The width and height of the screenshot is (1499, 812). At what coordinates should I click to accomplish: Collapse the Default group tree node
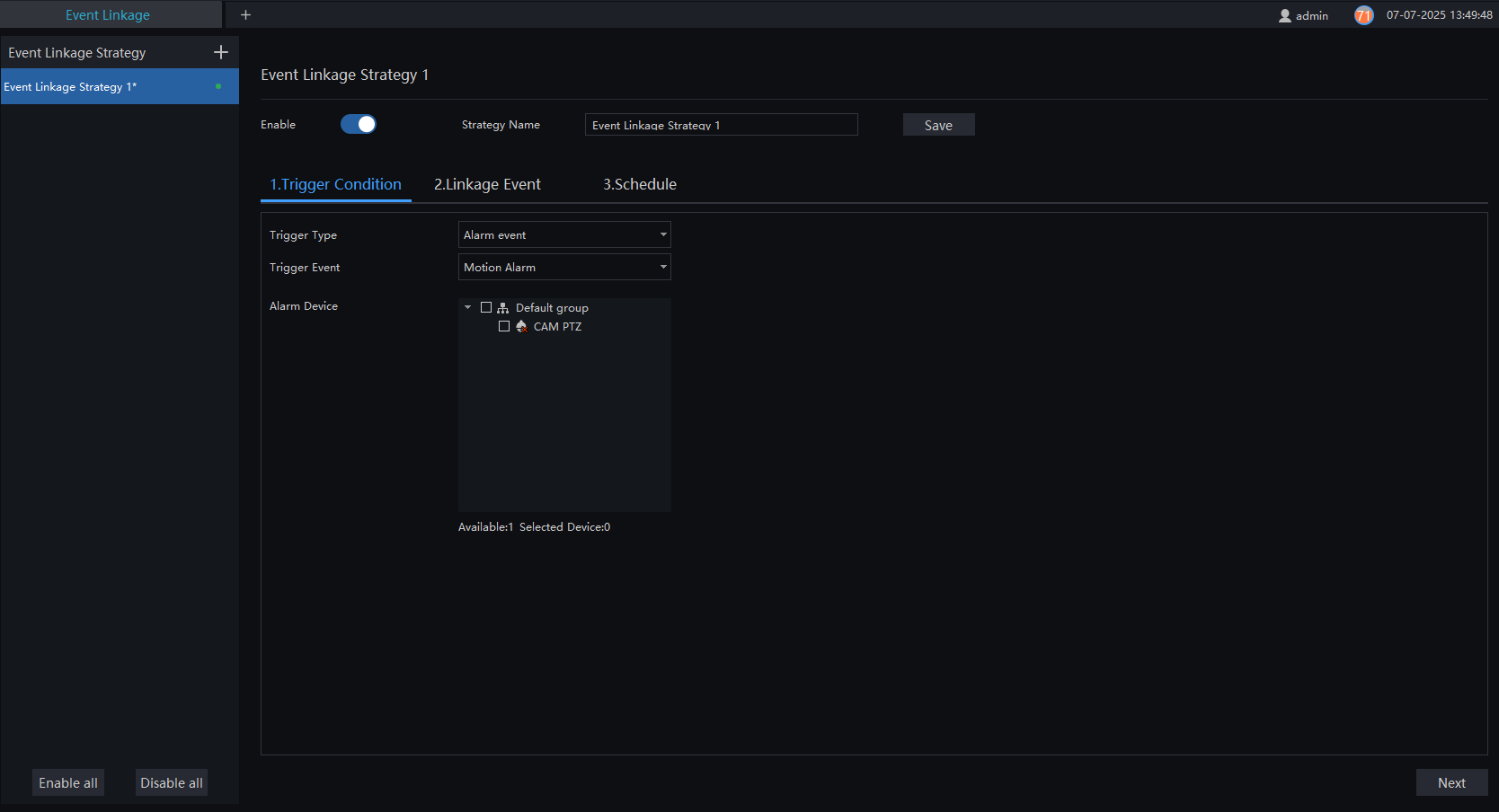tap(467, 307)
